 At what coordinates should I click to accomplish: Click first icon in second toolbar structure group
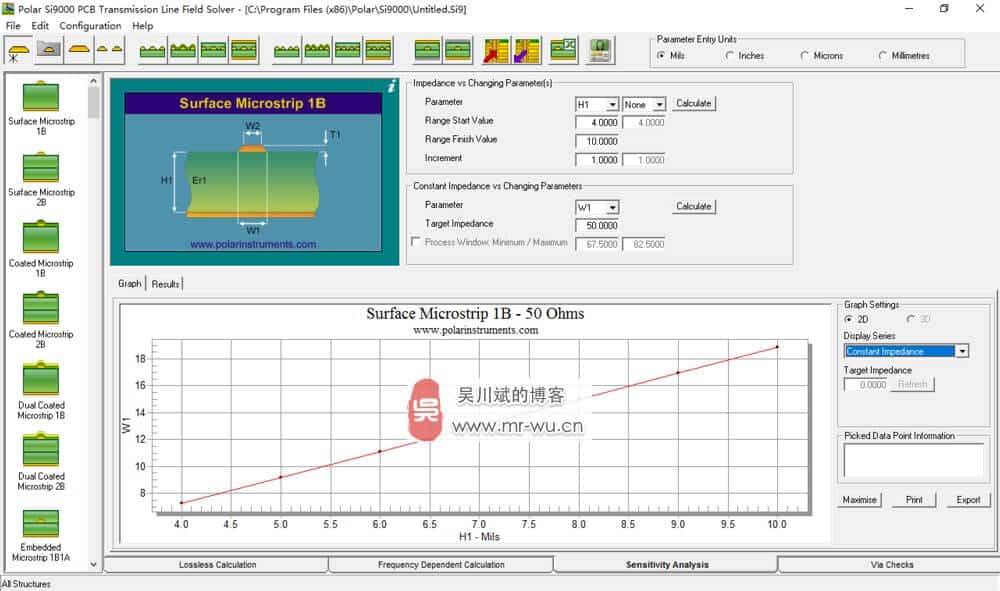point(152,50)
